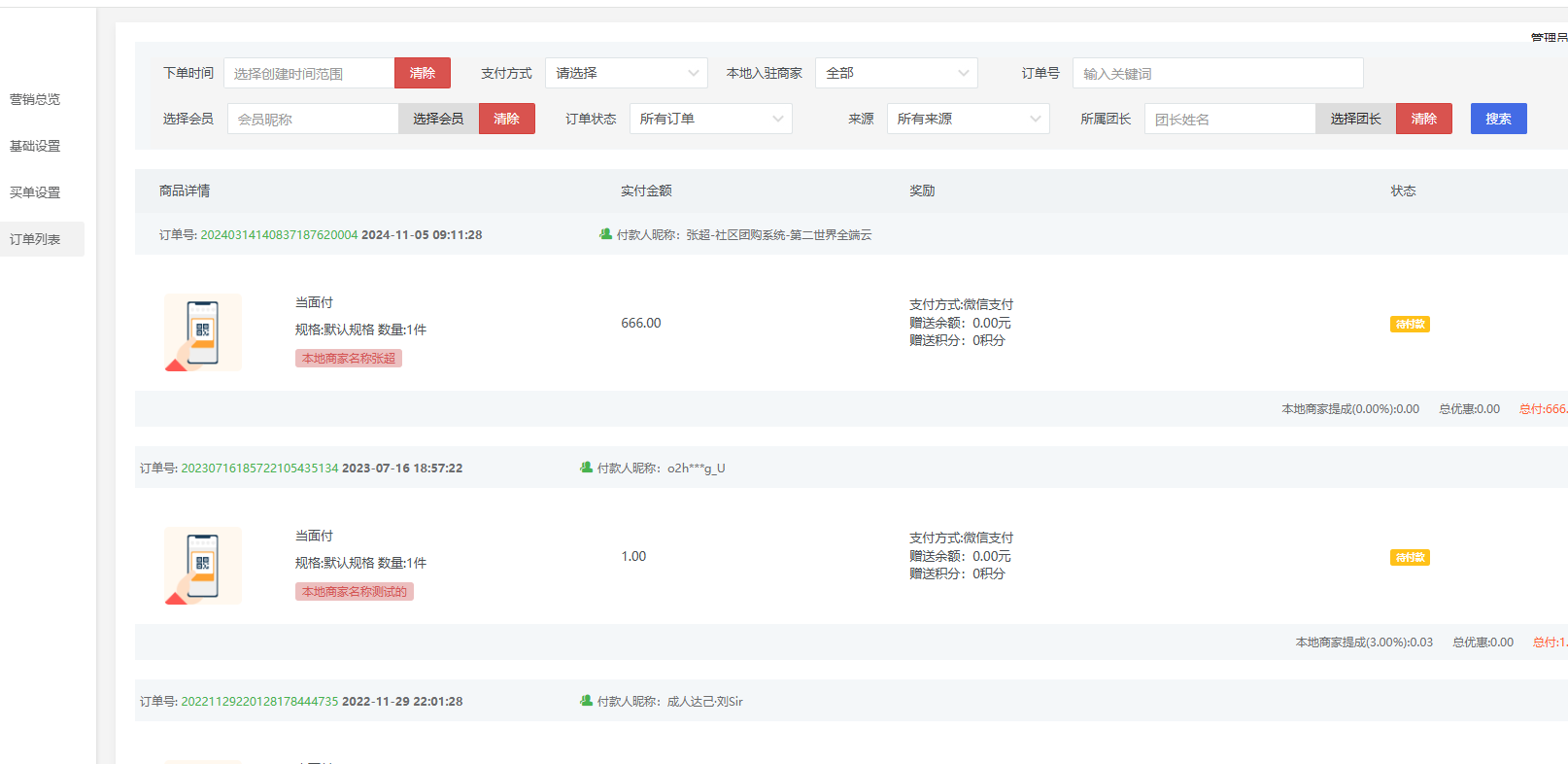This screenshot has width=1568, height=764.
Task: Open order number 2024031414083718762​0004 link
Action: (279, 235)
